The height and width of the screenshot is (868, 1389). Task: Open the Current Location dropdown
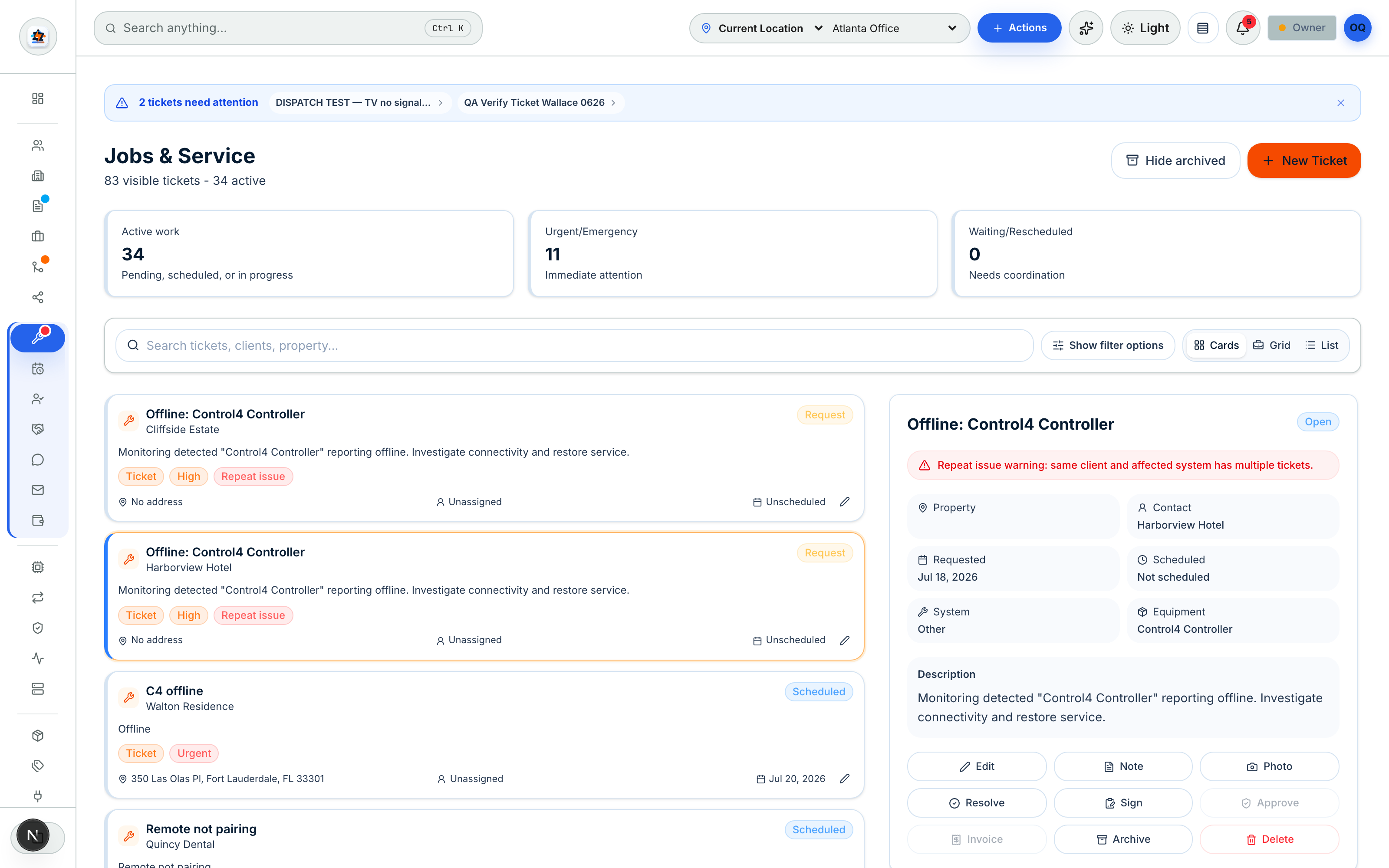click(x=763, y=28)
